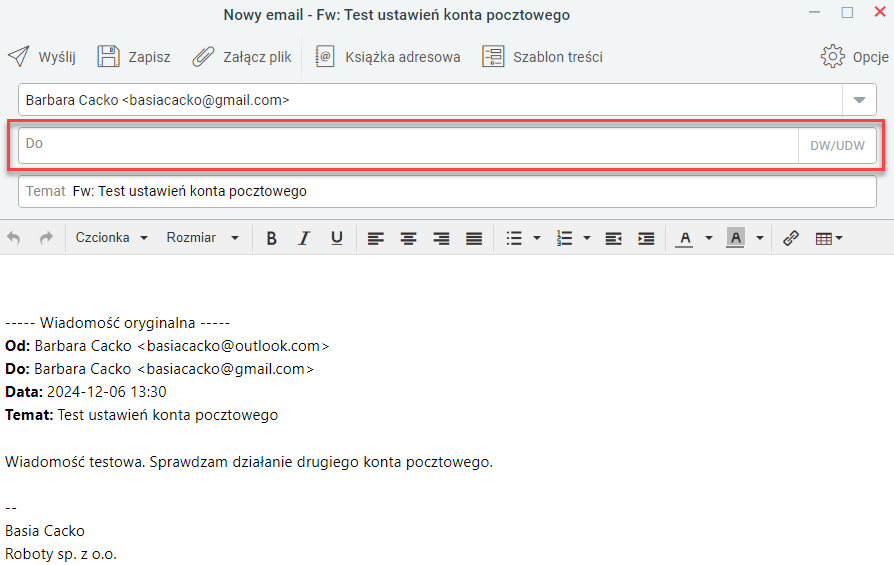Click the floppy disk save icon
Screen dimensions: 894x565
click(108, 56)
